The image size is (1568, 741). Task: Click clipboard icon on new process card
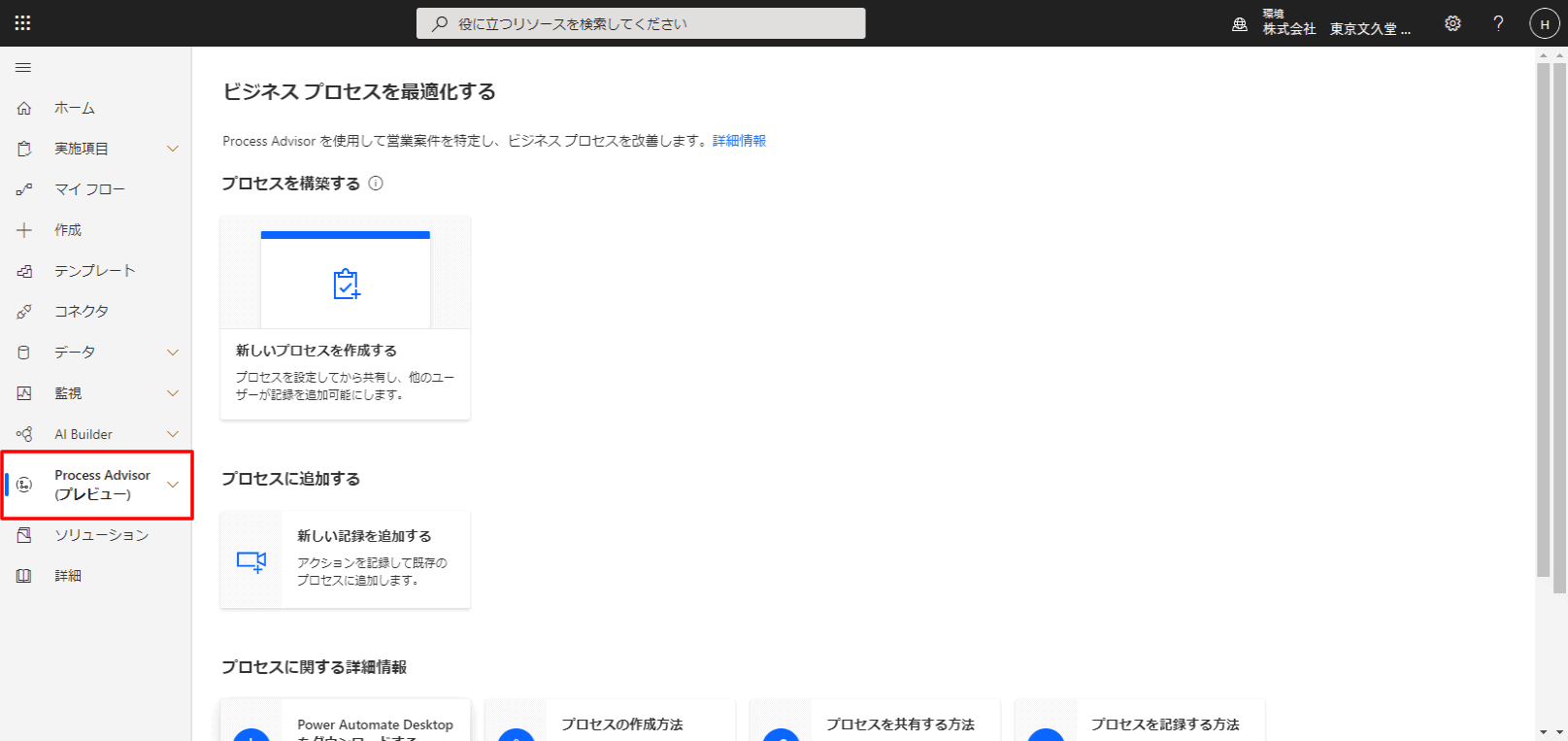pyautogui.click(x=346, y=285)
